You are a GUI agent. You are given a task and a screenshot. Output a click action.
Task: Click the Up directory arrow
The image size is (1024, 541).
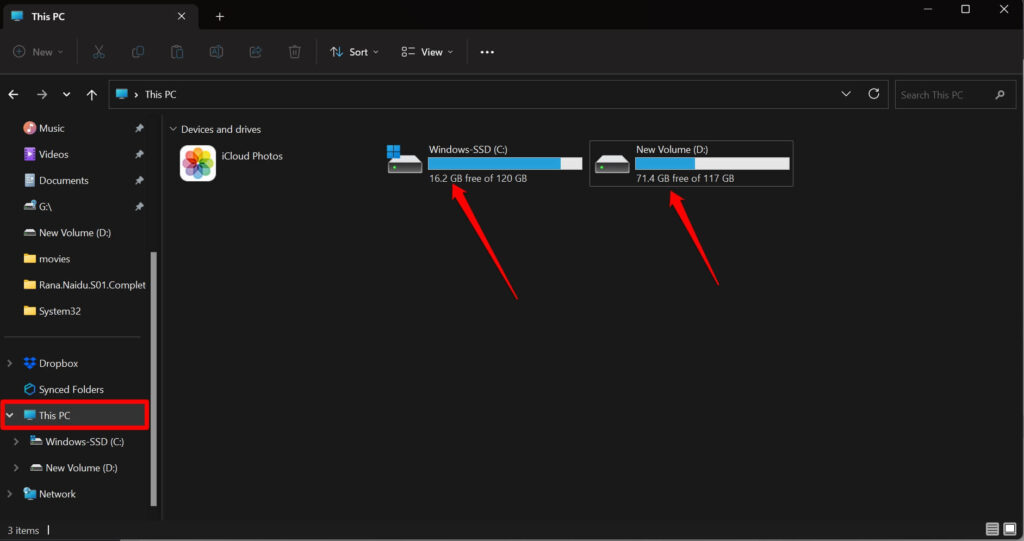tap(92, 95)
